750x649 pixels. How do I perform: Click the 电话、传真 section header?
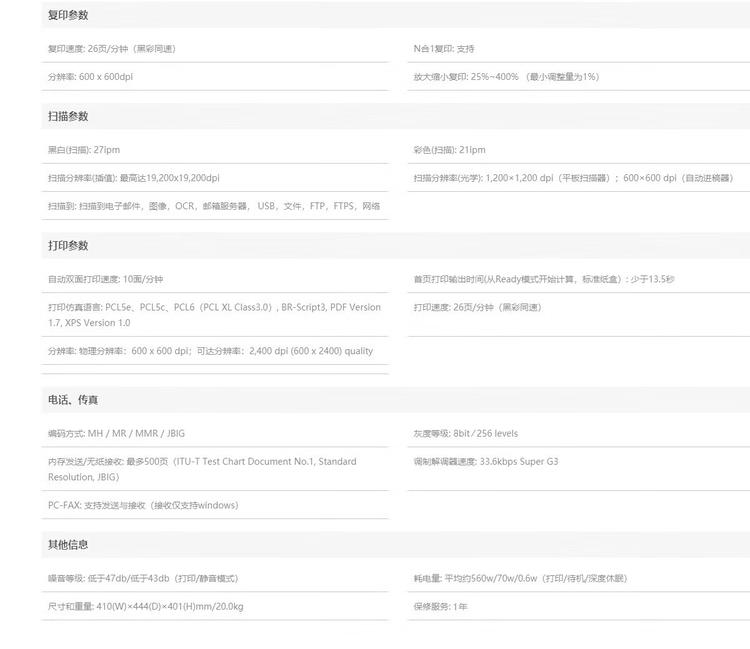73,400
